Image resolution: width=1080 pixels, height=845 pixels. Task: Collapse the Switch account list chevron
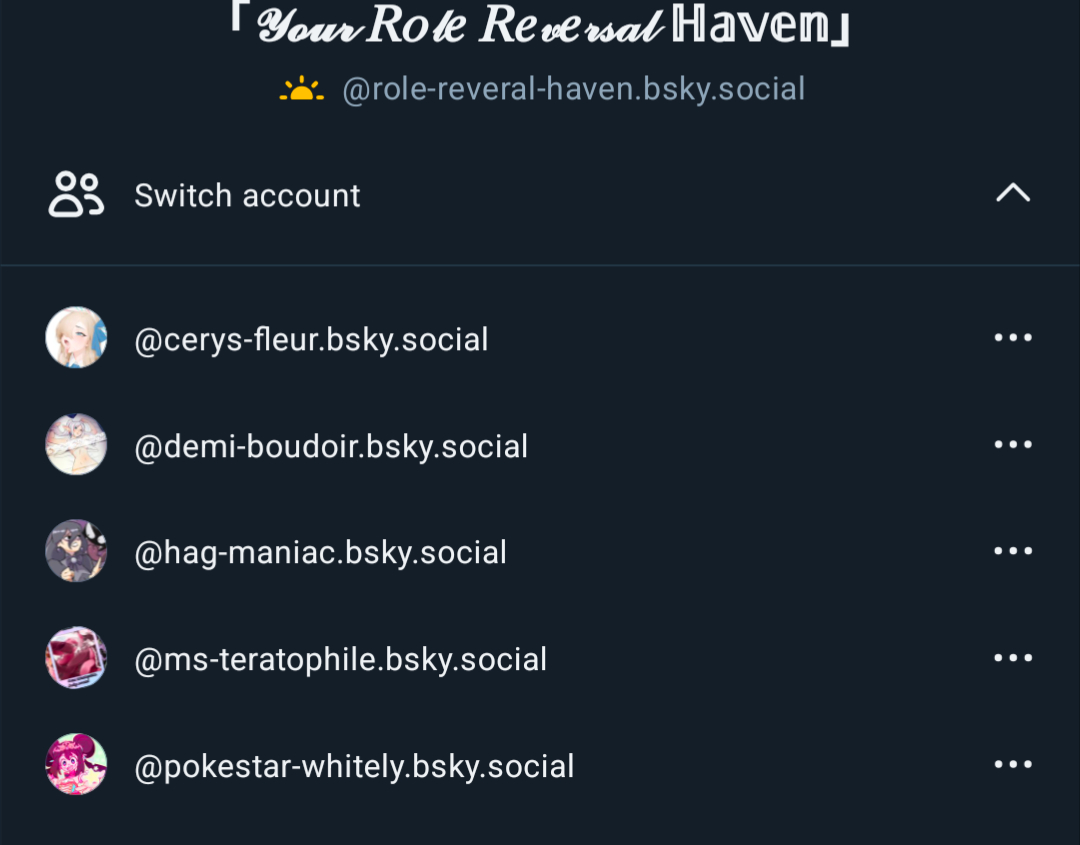[x=1012, y=193]
